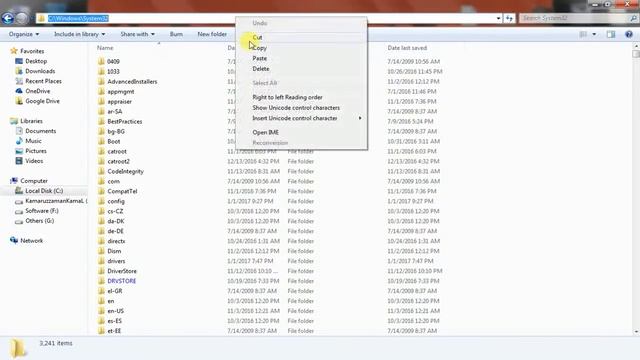Click the refresh button beside address bar
Screen dimensions: 640x360
click(509, 18)
